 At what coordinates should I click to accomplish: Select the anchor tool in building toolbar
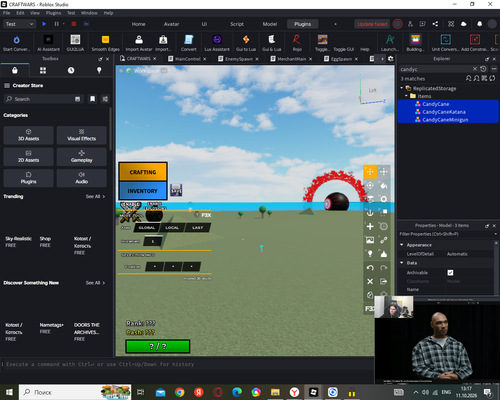coord(370,213)
